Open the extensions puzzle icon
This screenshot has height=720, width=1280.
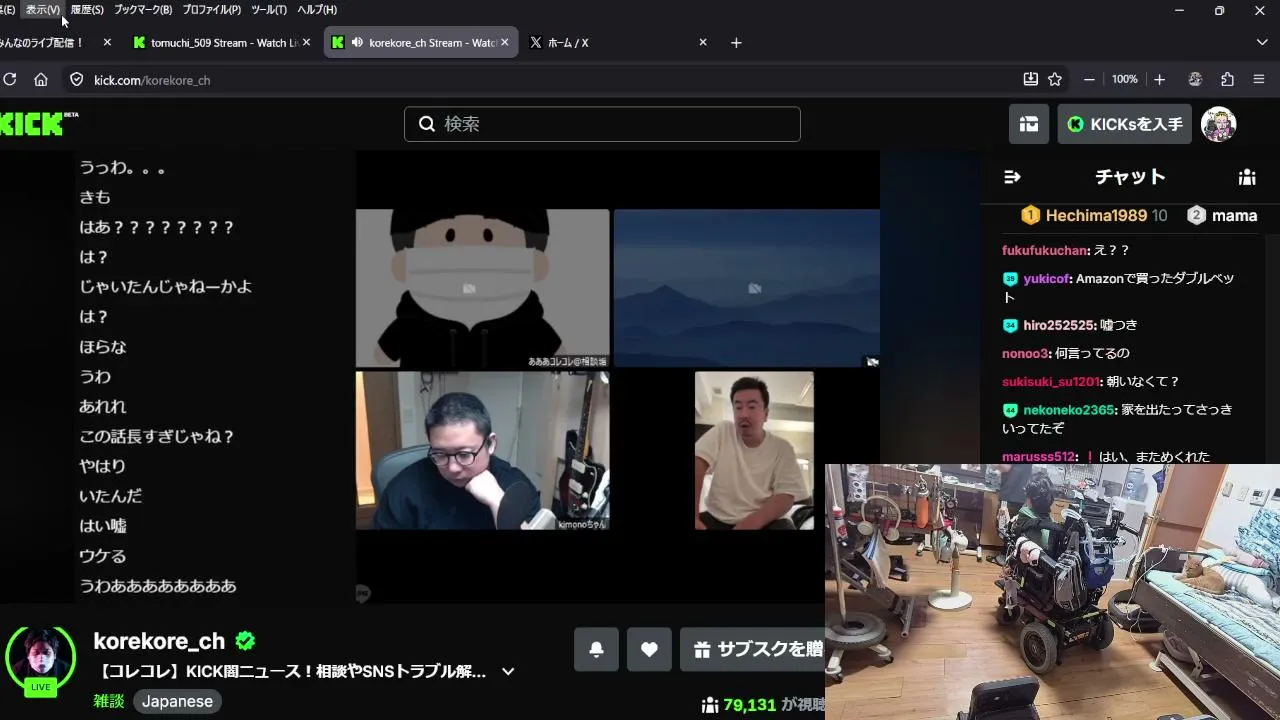[1227, 79]
